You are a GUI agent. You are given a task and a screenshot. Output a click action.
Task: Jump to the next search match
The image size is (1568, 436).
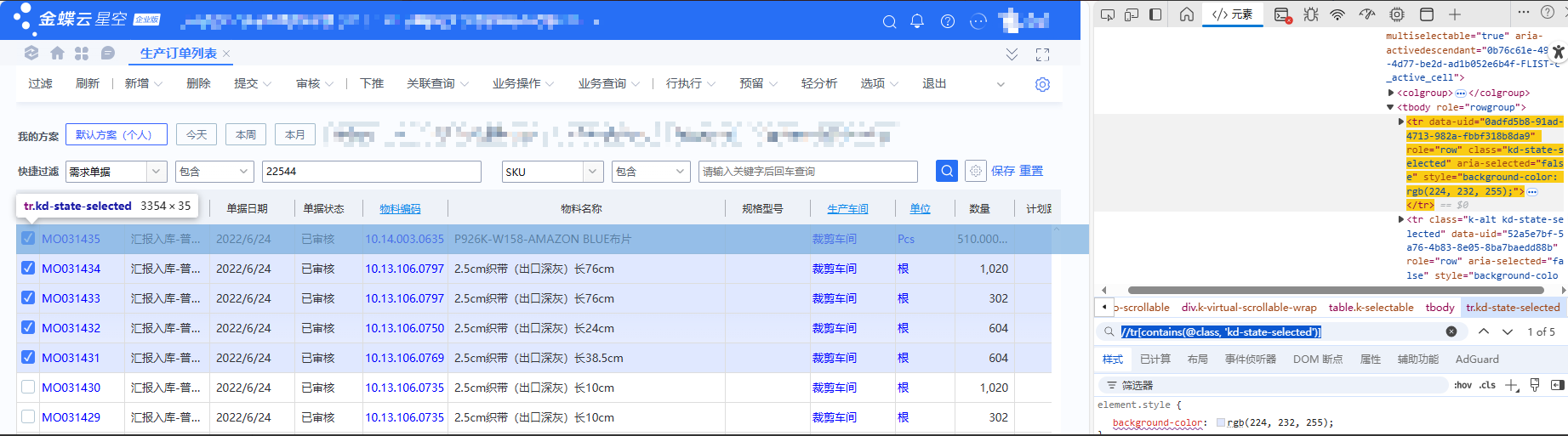(1508, 331)
